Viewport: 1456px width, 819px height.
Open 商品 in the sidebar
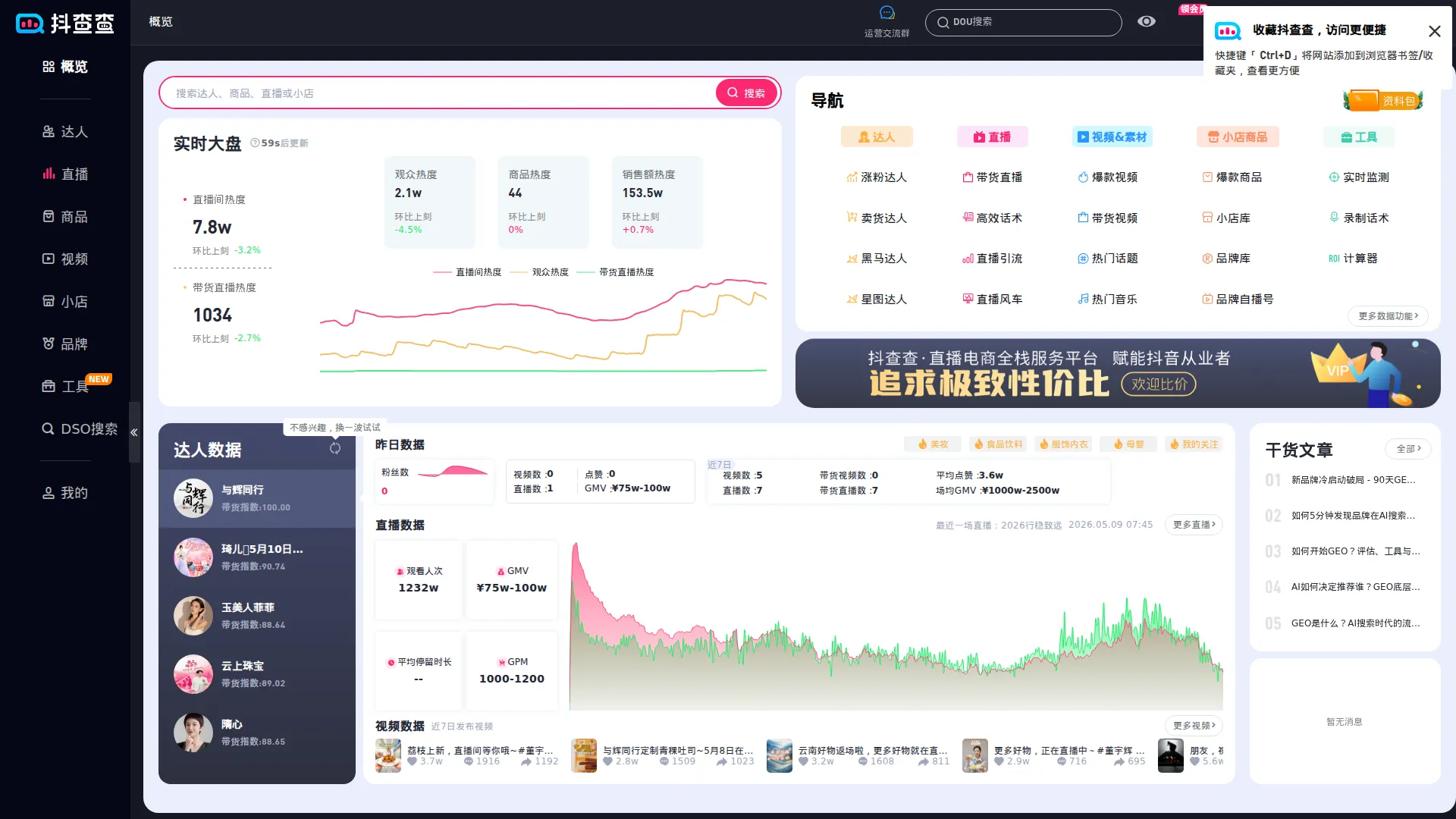click(65, 217)
